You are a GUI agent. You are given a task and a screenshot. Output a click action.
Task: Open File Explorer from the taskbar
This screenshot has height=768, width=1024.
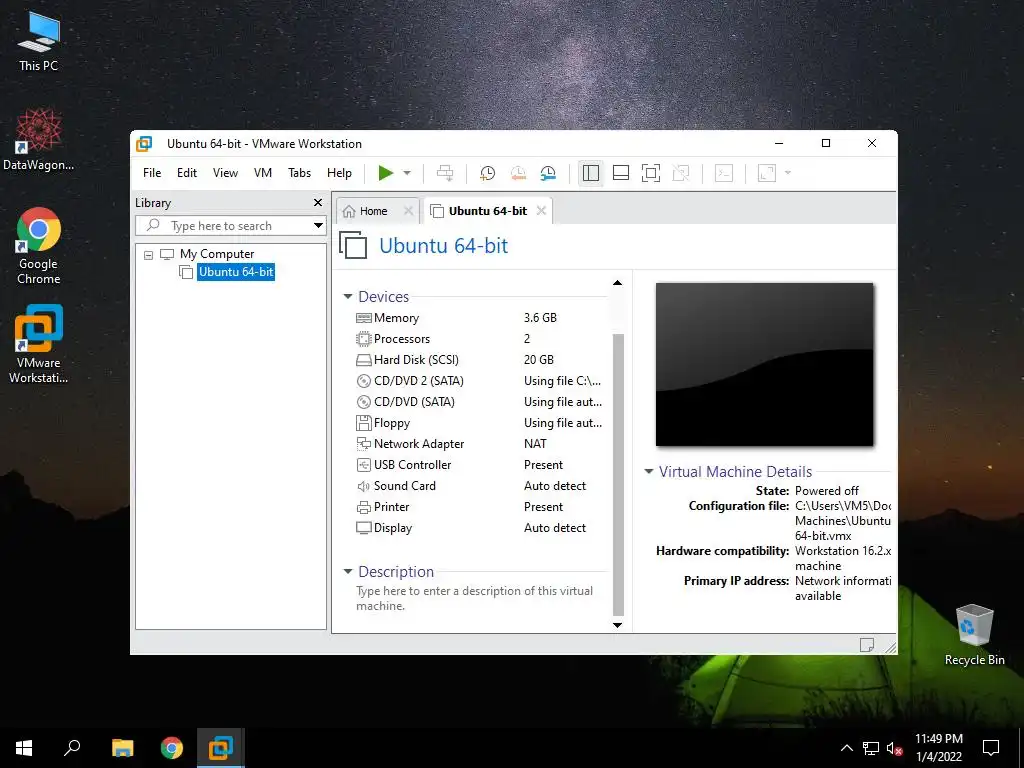[x=122, y=748]
